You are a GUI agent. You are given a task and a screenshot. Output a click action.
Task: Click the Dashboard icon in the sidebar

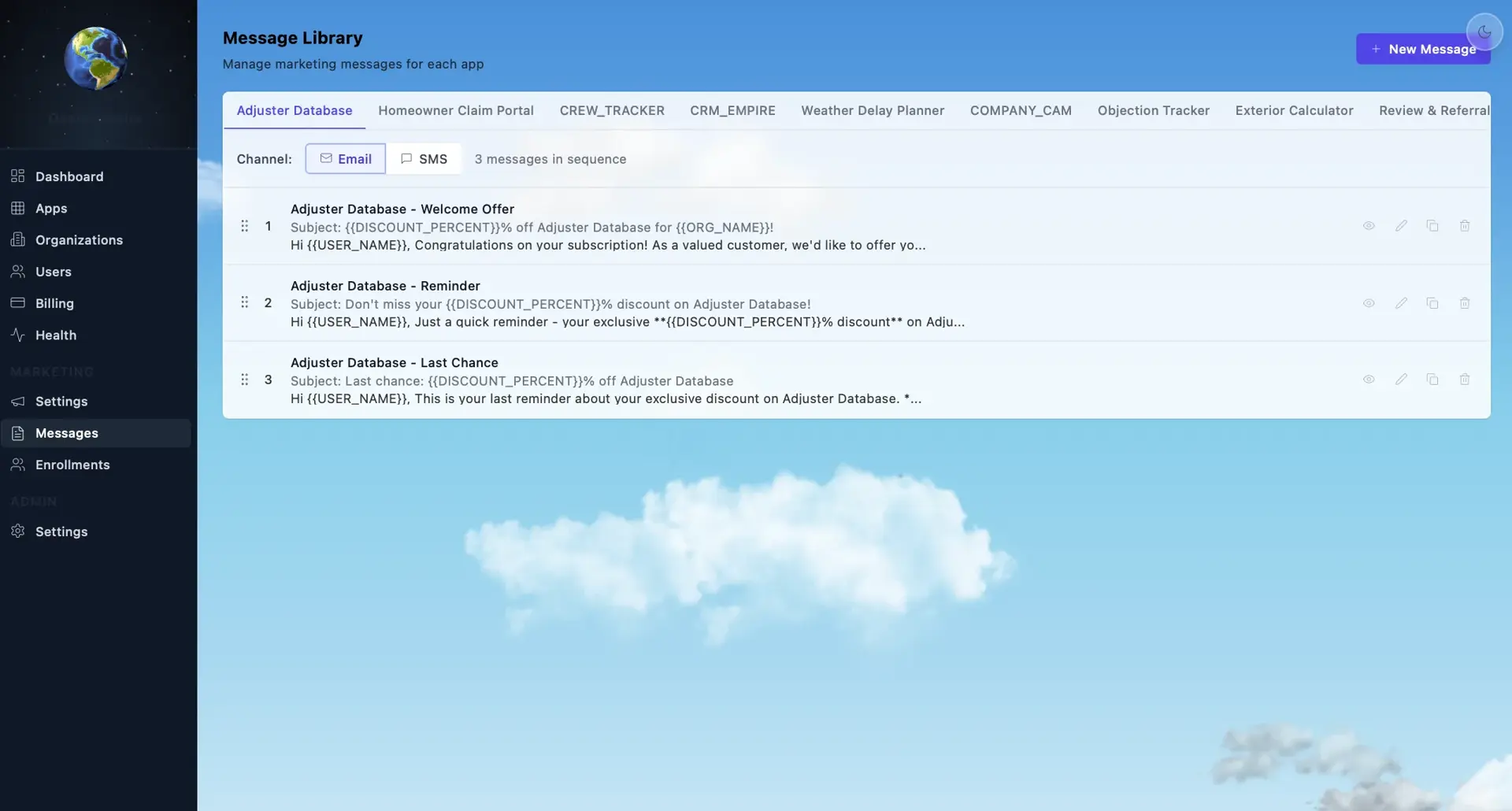(x=17, y=176)
